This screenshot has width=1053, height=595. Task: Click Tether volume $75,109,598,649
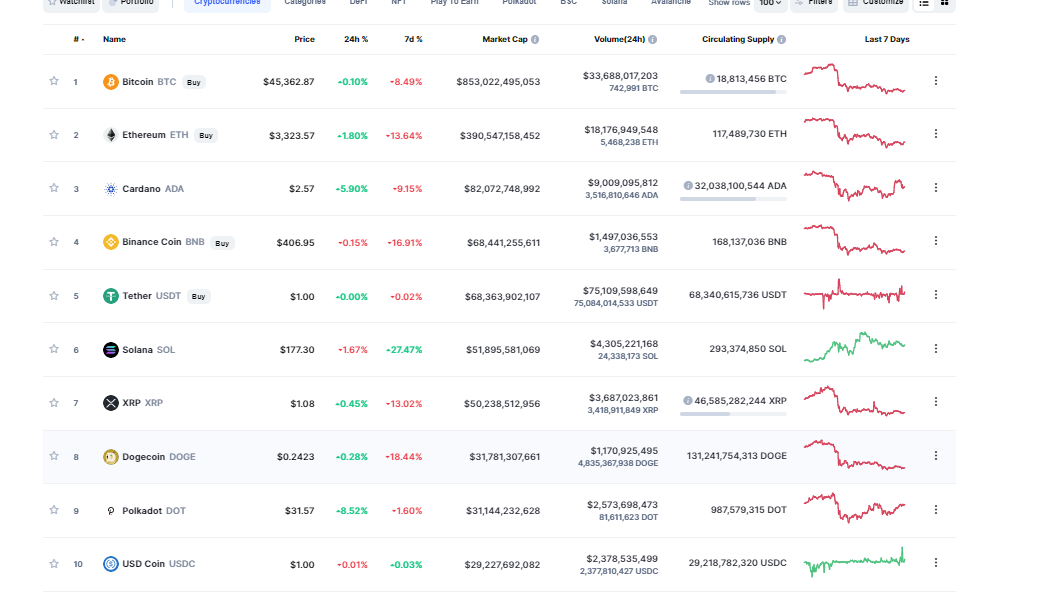pyautogui.click(x=621, y=291)
